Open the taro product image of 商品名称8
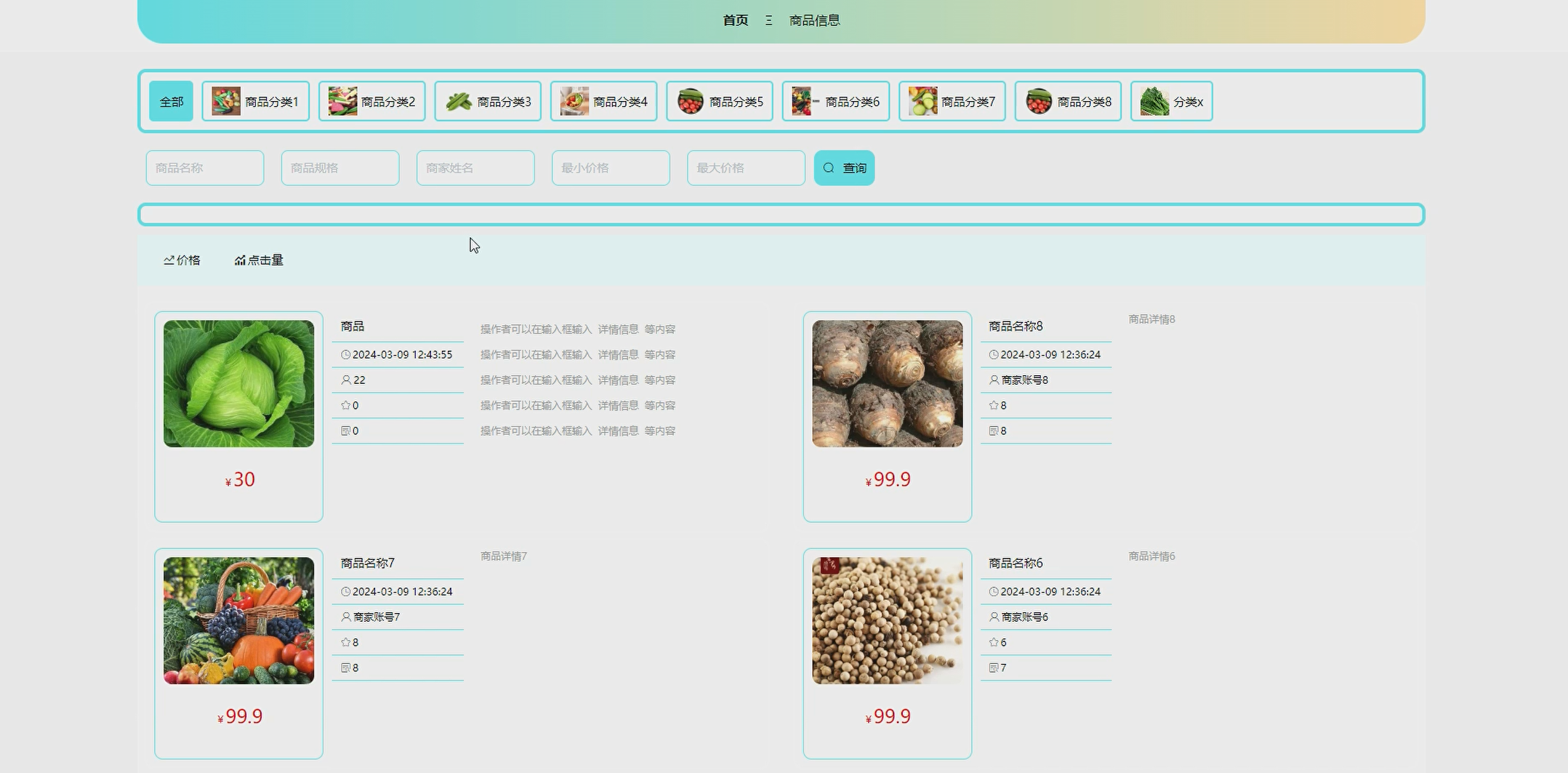The image size is (1568, 773). (887, 383)
